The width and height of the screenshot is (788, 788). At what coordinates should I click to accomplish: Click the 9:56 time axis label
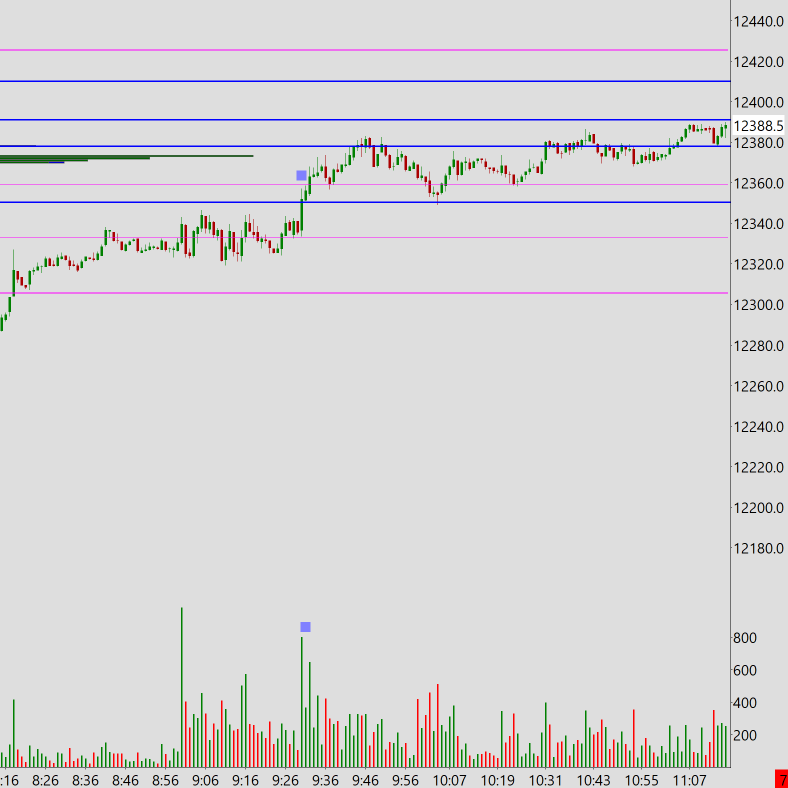[x=405, y=780]
